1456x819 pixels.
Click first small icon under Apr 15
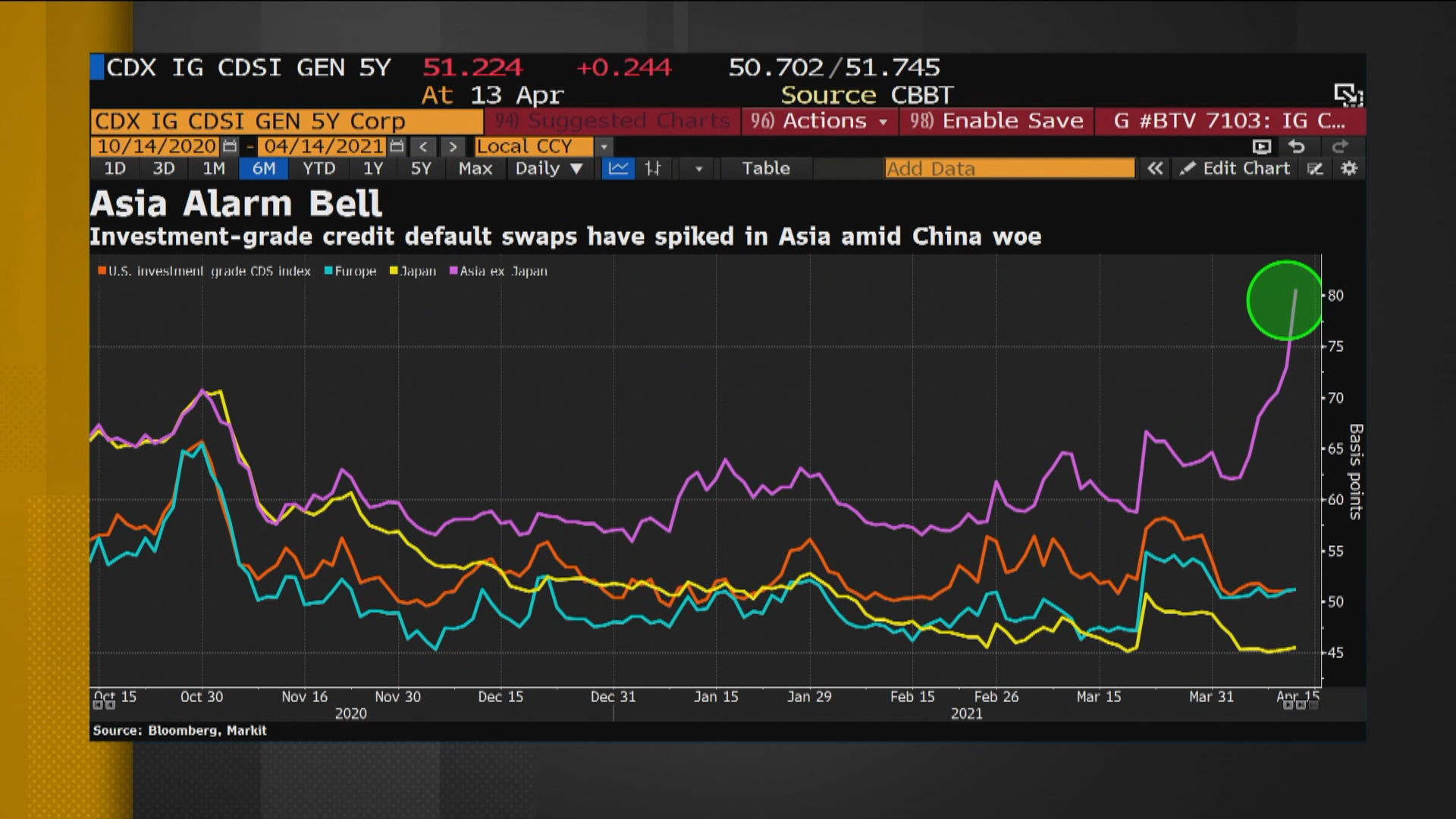click(1288, 705)
